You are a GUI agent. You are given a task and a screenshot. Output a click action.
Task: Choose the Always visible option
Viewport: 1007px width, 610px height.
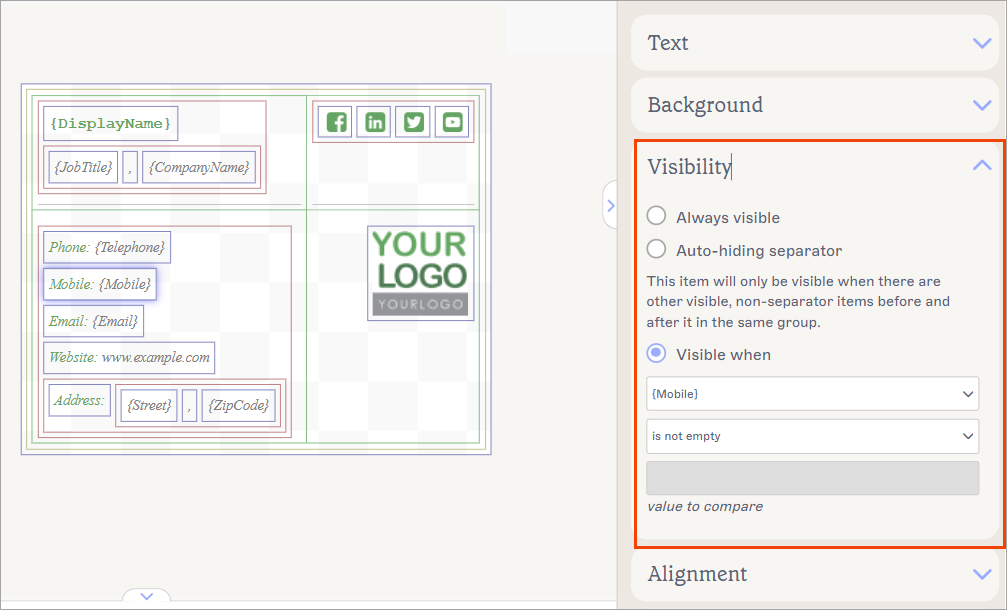point(656,216)
